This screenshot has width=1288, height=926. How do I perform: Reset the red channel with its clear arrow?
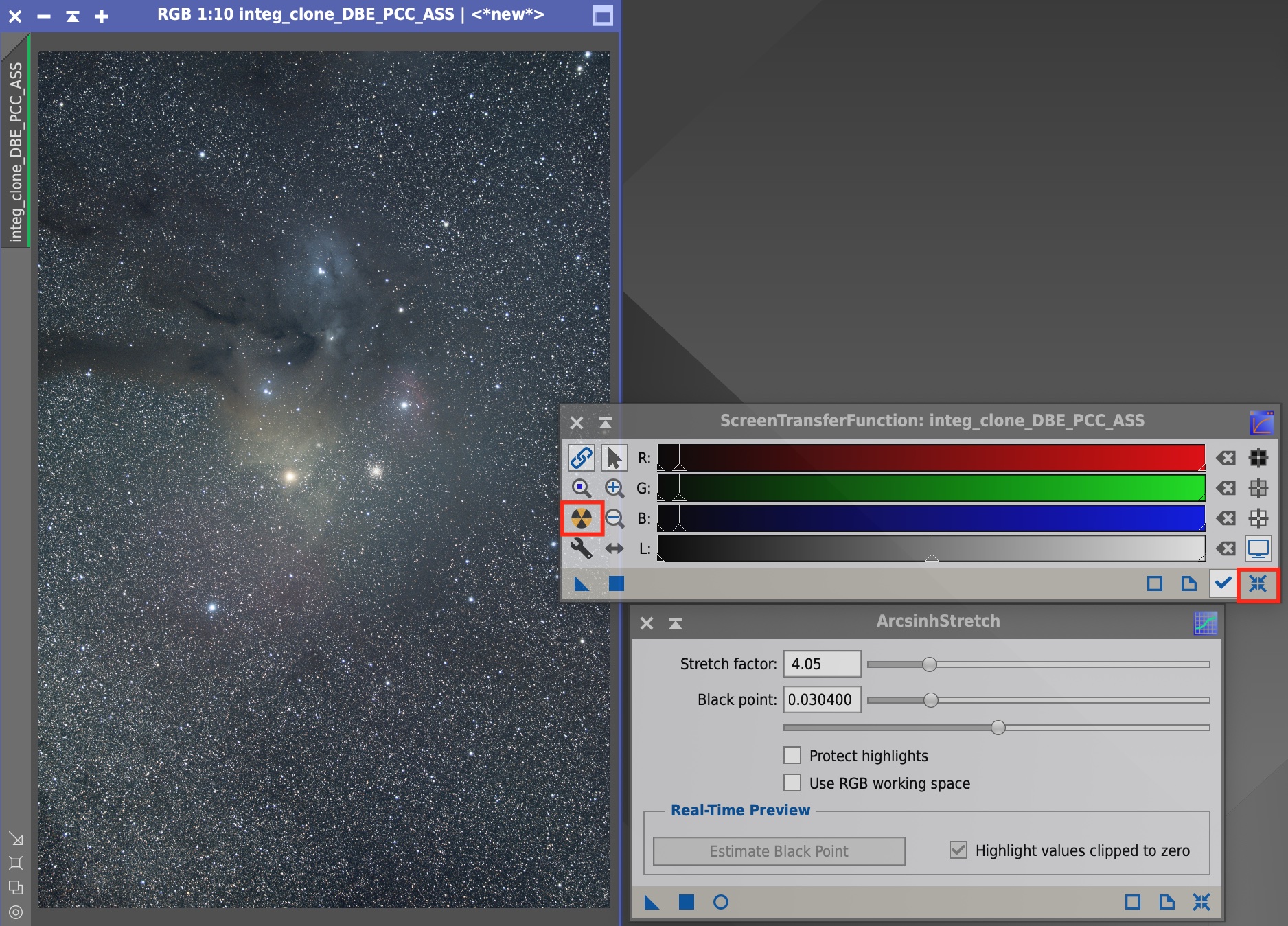1226,458
